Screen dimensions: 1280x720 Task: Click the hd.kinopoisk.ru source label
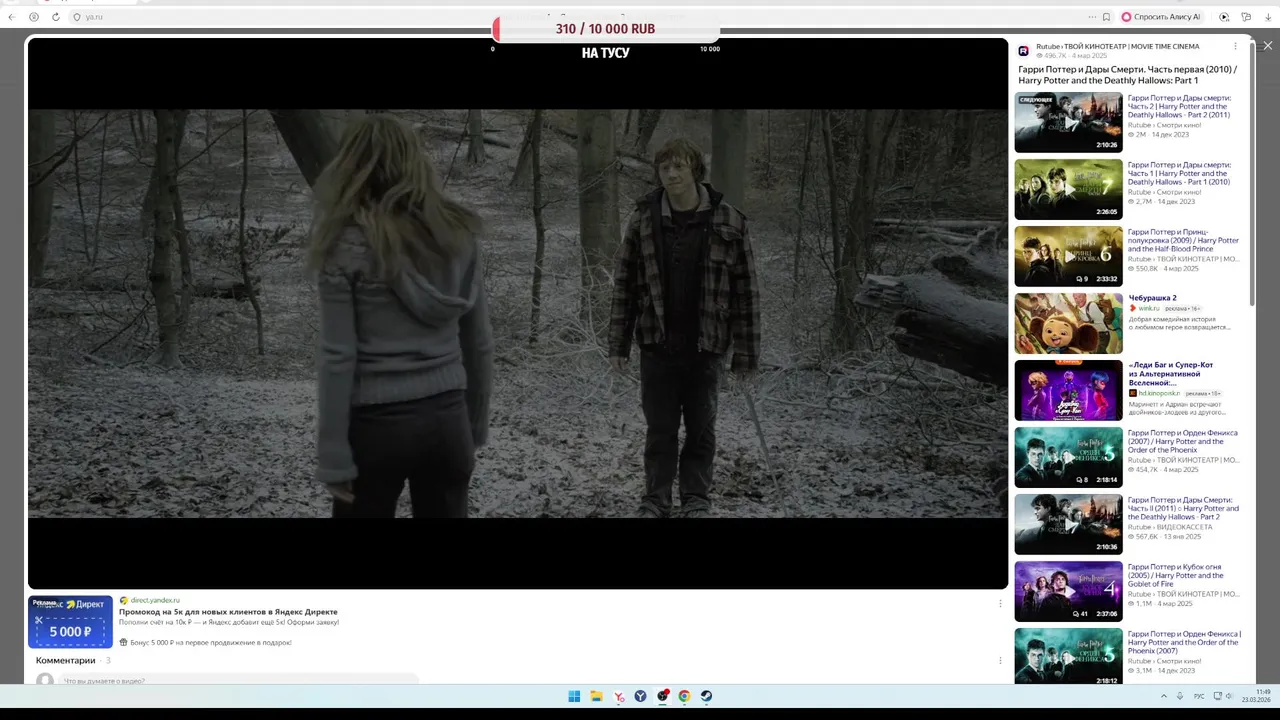coord(1159,394)
